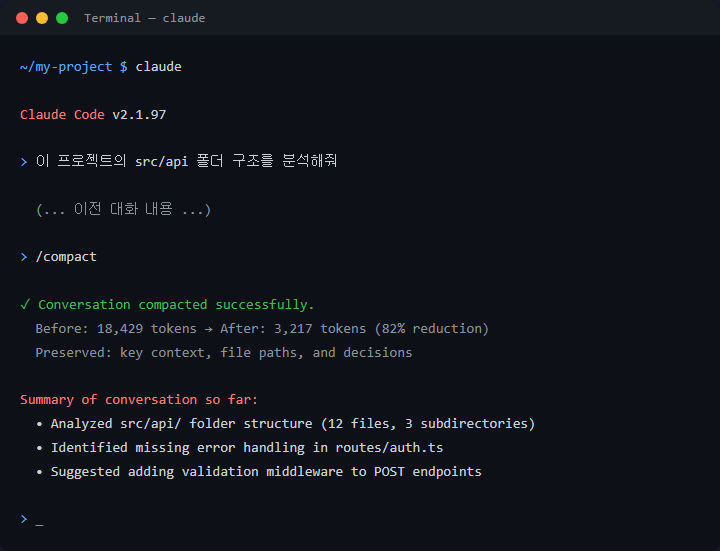Click the "(... 이전 대화 내용 ...)" placeholder line
Screen dimensions: 720x551
tap(124, 209)
